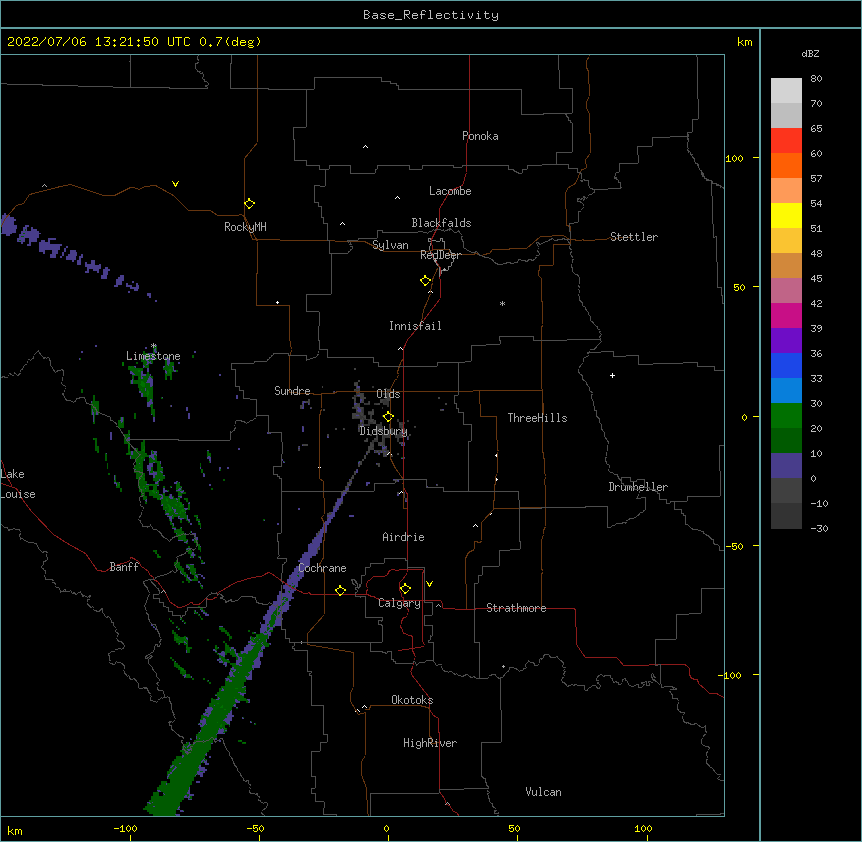Image resolution: width=862 pixels, height=842 pixels.
Task: Click the RedDeer city label
Action: 440,255
